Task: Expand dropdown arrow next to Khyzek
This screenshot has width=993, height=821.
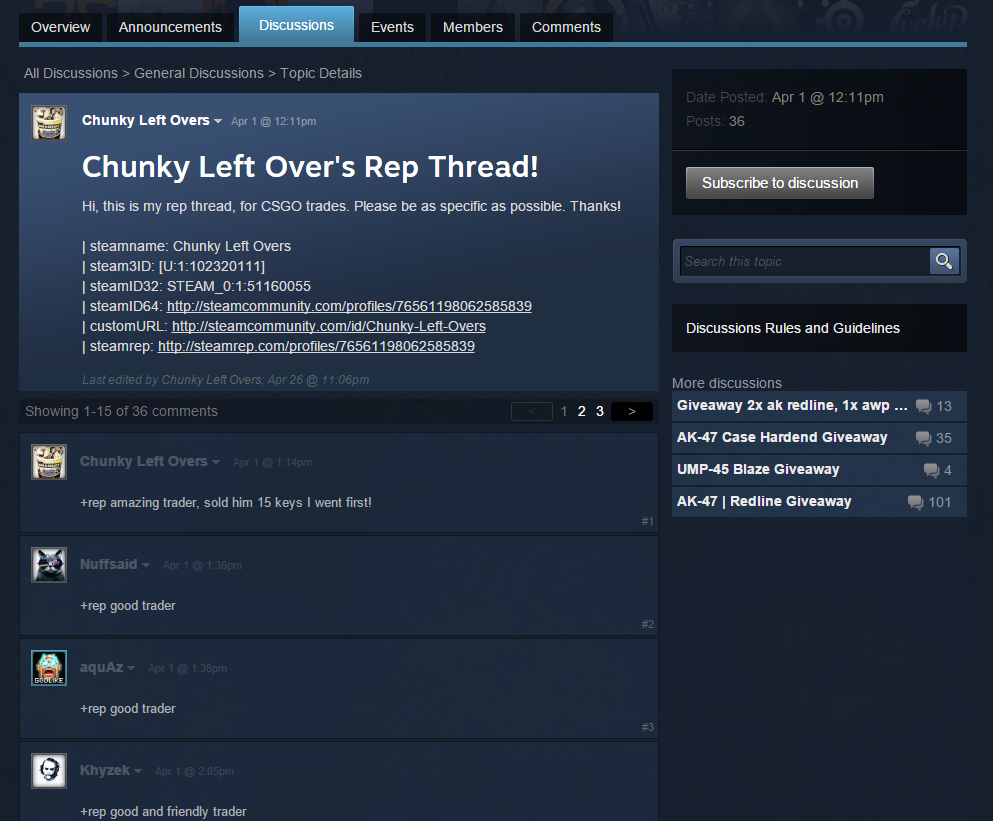Action: [x=138, y=772]
